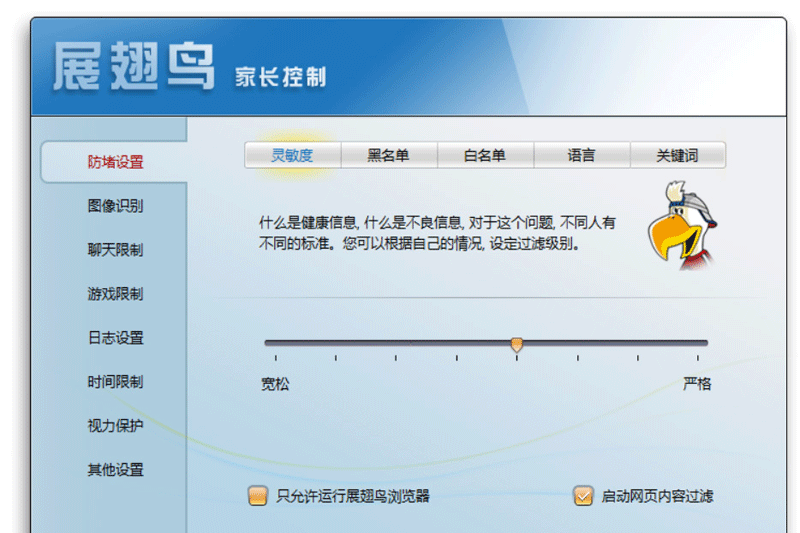Switch to the 黑名单 tab

click(x=389, y=155)
